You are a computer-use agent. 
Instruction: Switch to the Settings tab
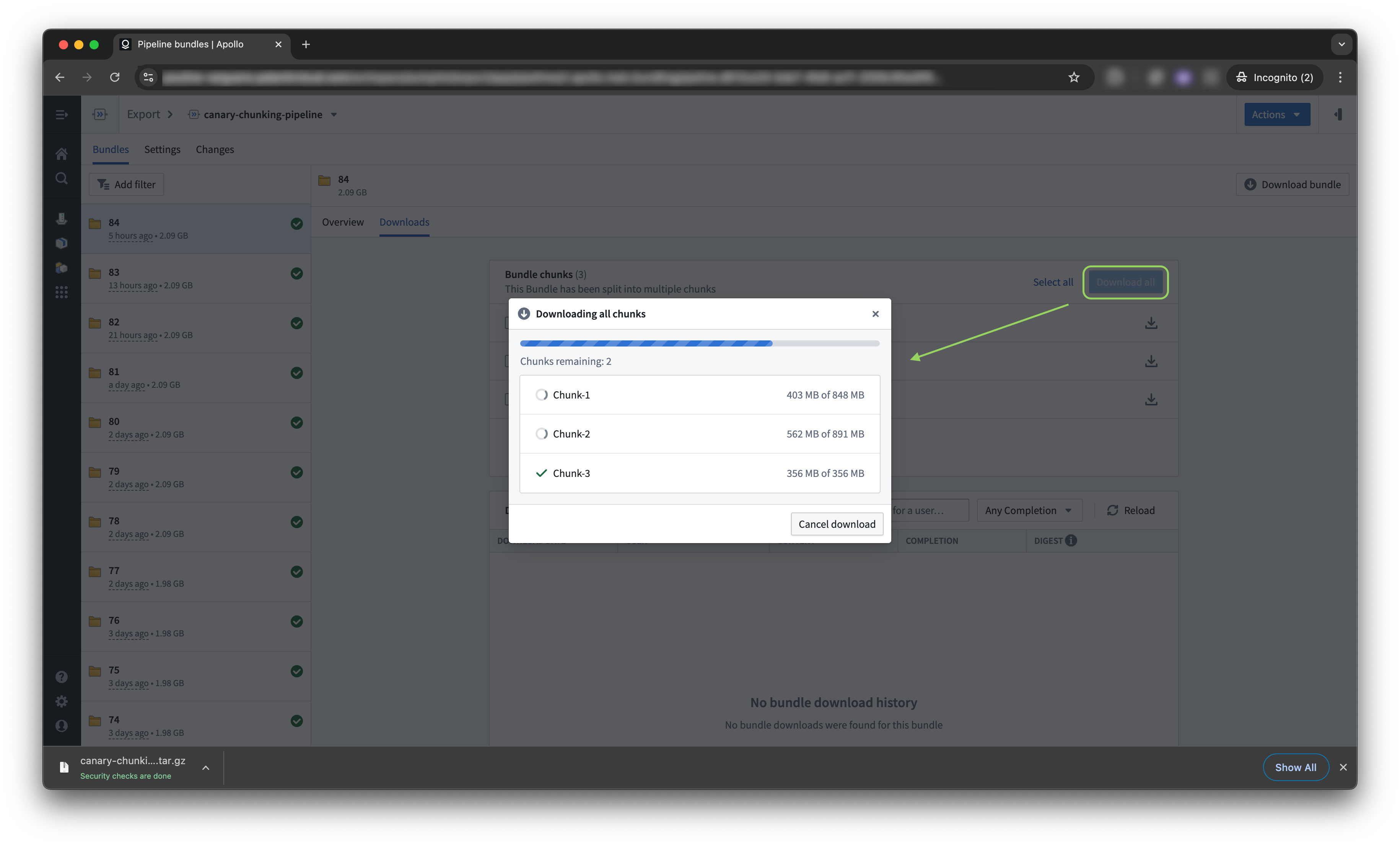(x=162, y=150)
